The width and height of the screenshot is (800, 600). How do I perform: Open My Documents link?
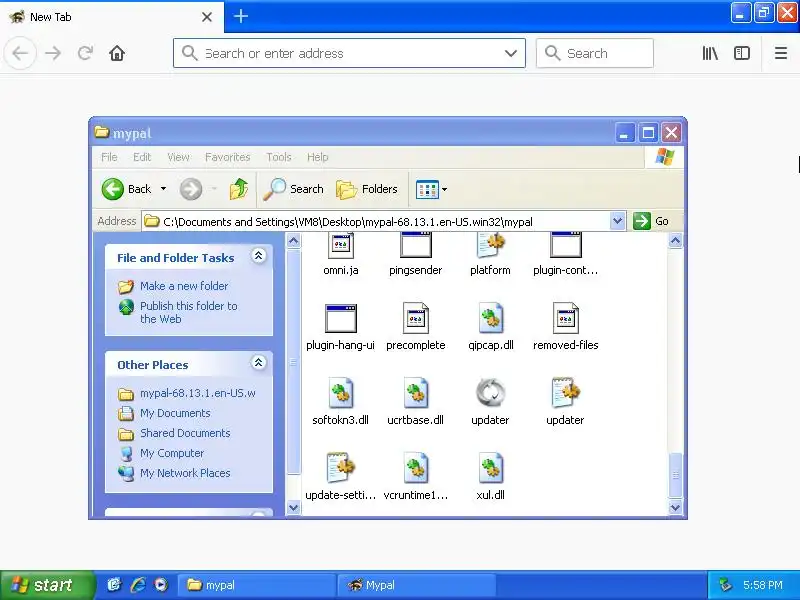click(175, 413)
